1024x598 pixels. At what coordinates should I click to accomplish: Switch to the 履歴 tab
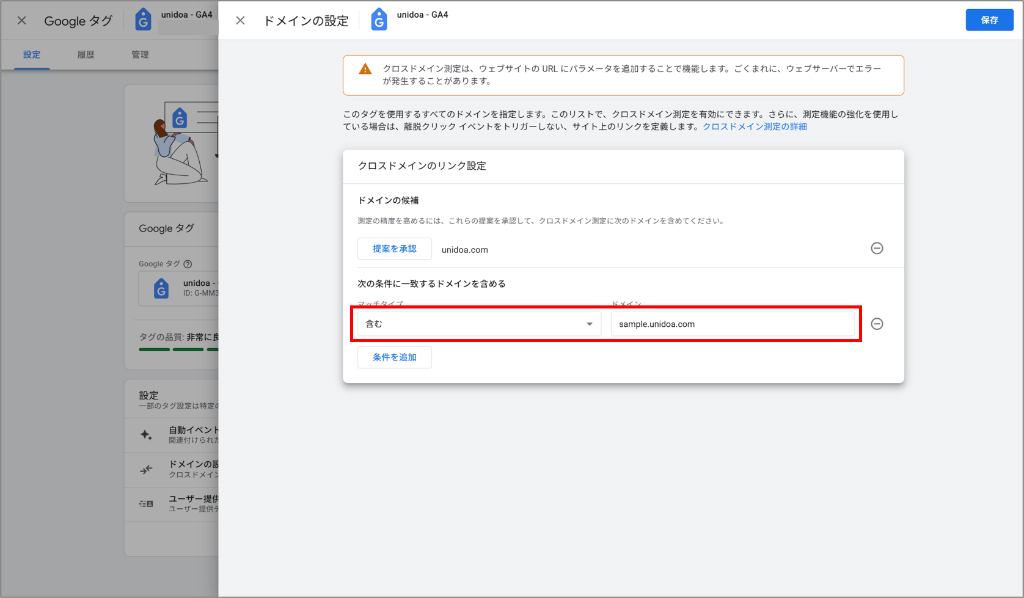pos(86,55)
